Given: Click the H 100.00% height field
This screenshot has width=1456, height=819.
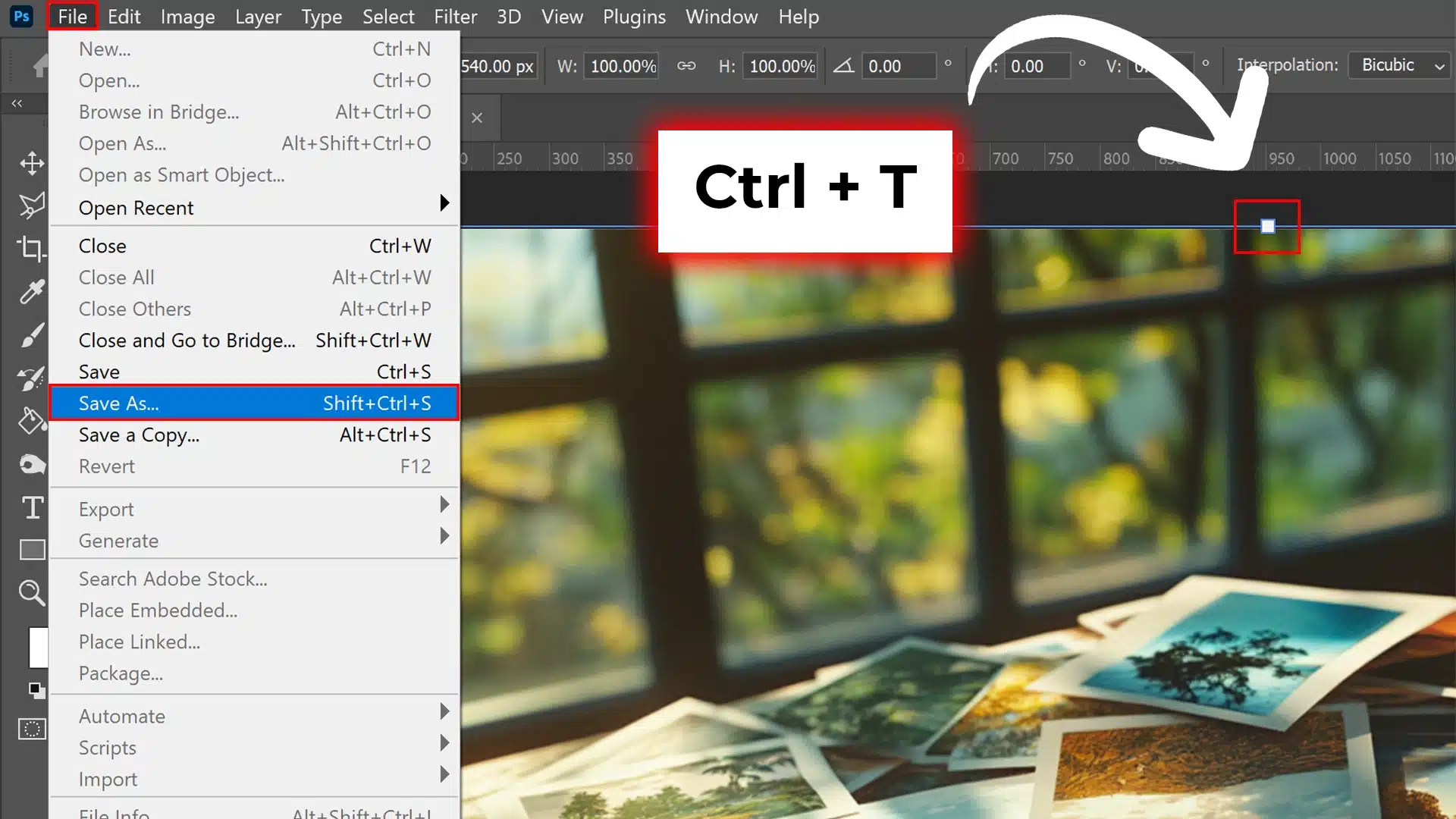Looking at the screenshot, I should (781, 66).
